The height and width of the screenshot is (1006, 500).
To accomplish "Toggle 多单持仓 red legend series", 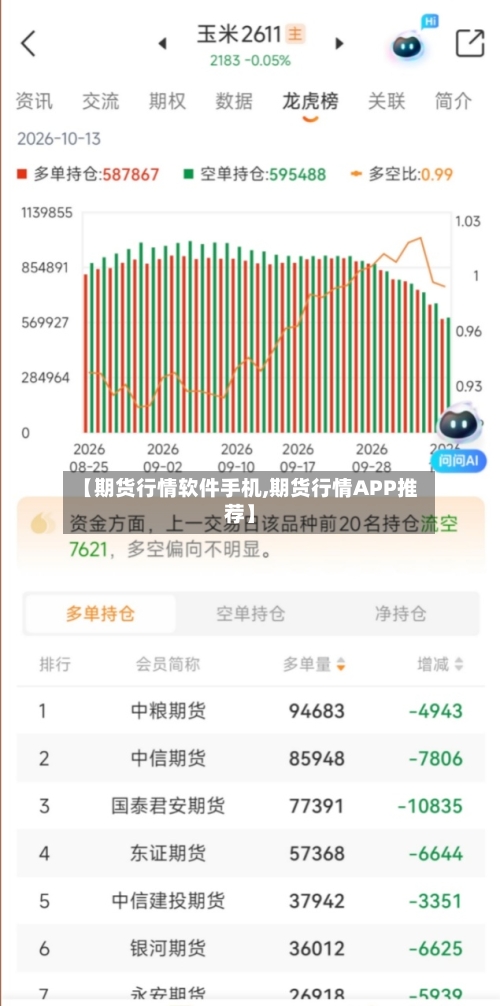I will pyautogui.click(x=88, y=174).
